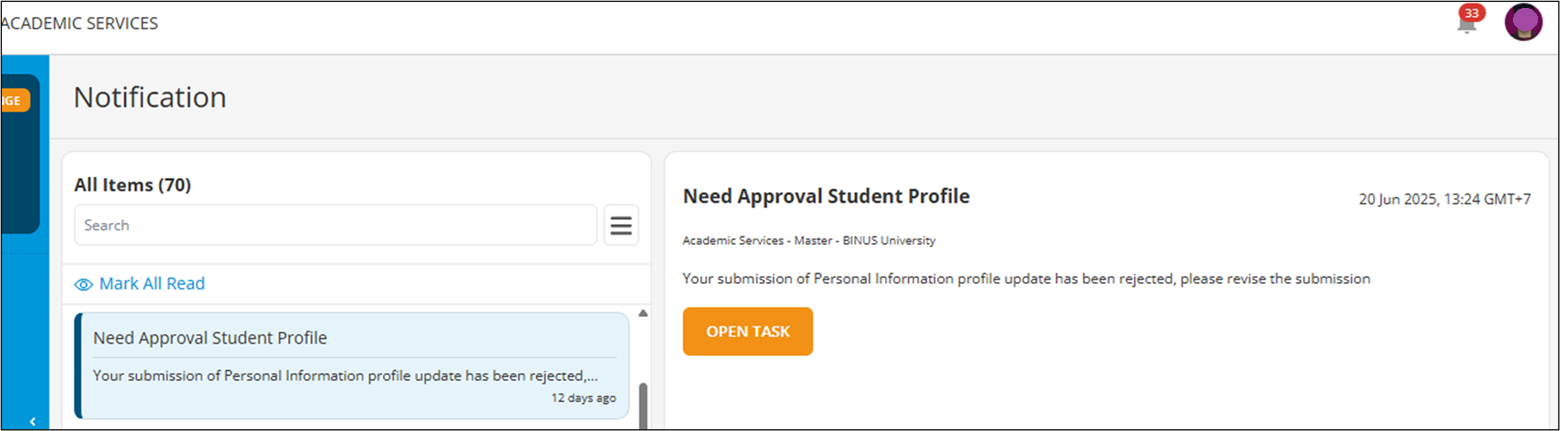
Task: Click the ACADEMIC SERVICES header title
Action: (81, 23)
